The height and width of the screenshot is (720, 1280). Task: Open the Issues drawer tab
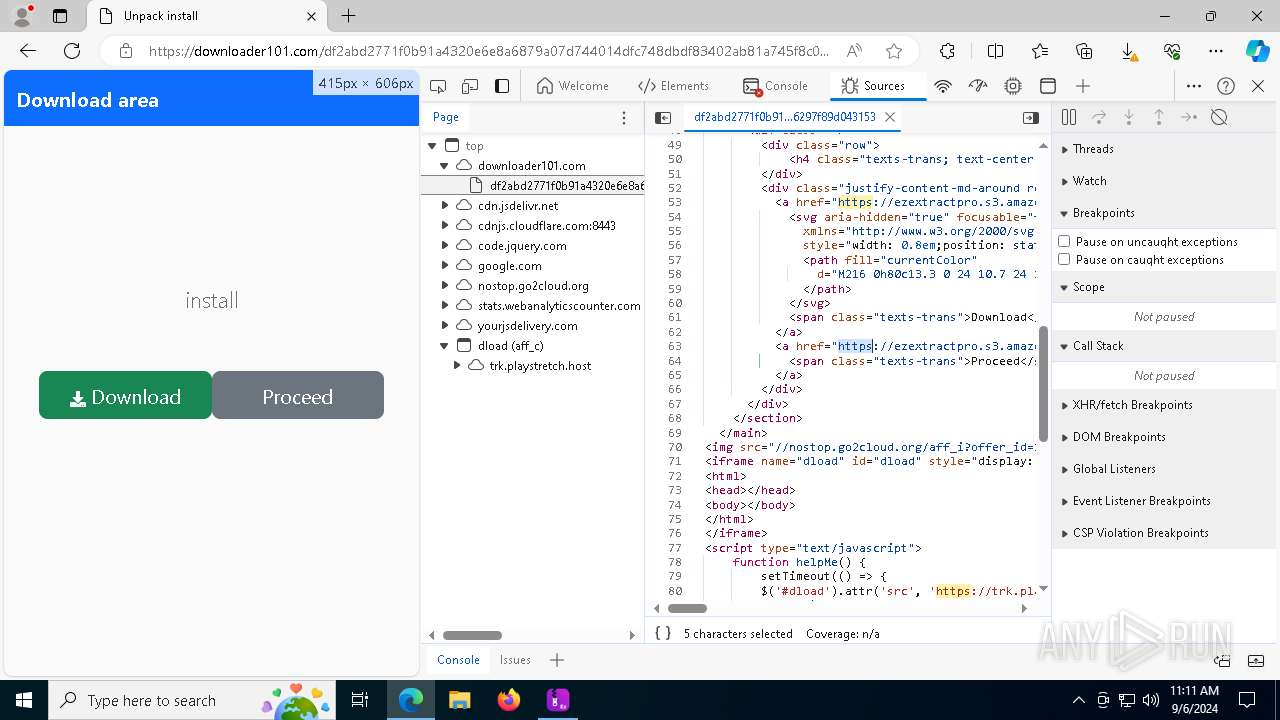[515, 660]
